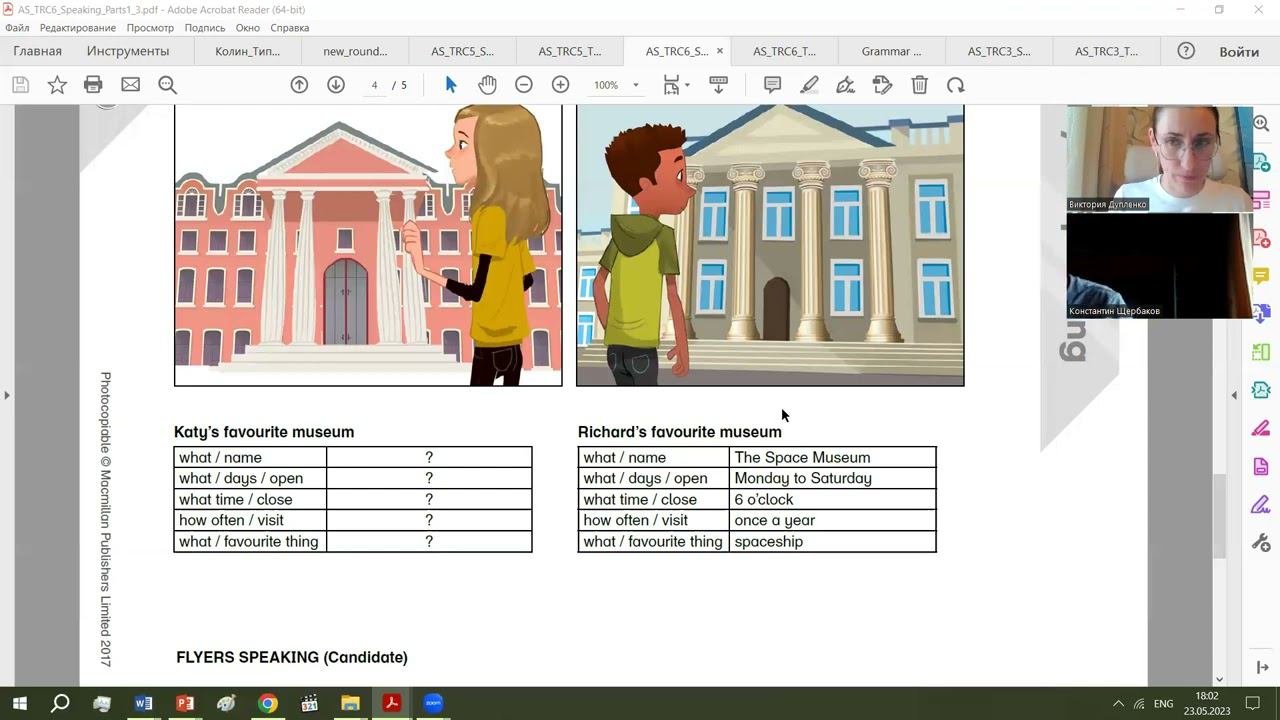The width and height of the screenshot is (1280, 720).
Task: Open the Инструменты tools view
Action: (128, 51)
